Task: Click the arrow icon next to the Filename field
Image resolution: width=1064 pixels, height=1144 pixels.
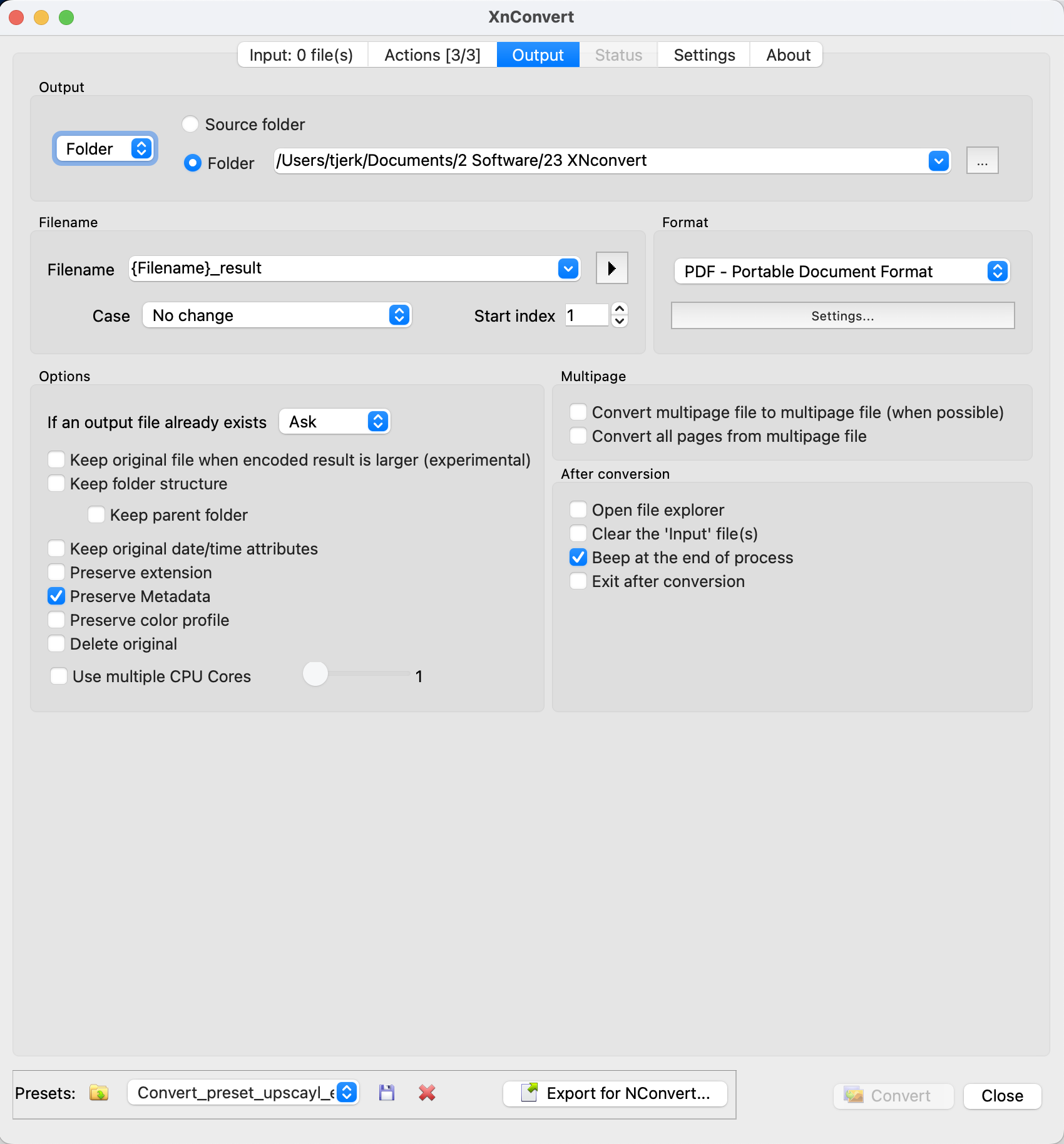Action: (x=611, y=268)
